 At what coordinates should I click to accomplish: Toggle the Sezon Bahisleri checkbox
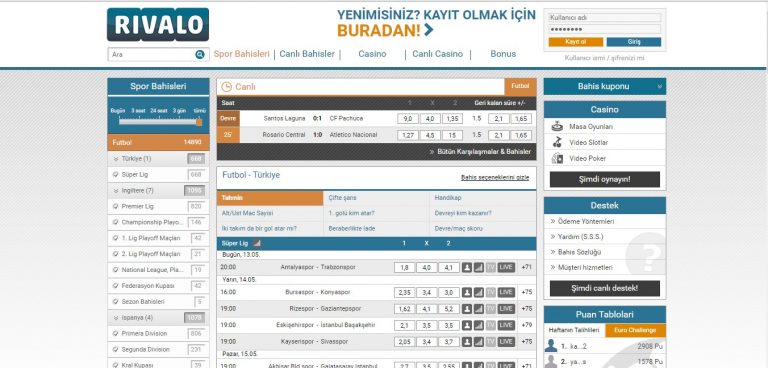pyautogui.click(x=116, y=302)
